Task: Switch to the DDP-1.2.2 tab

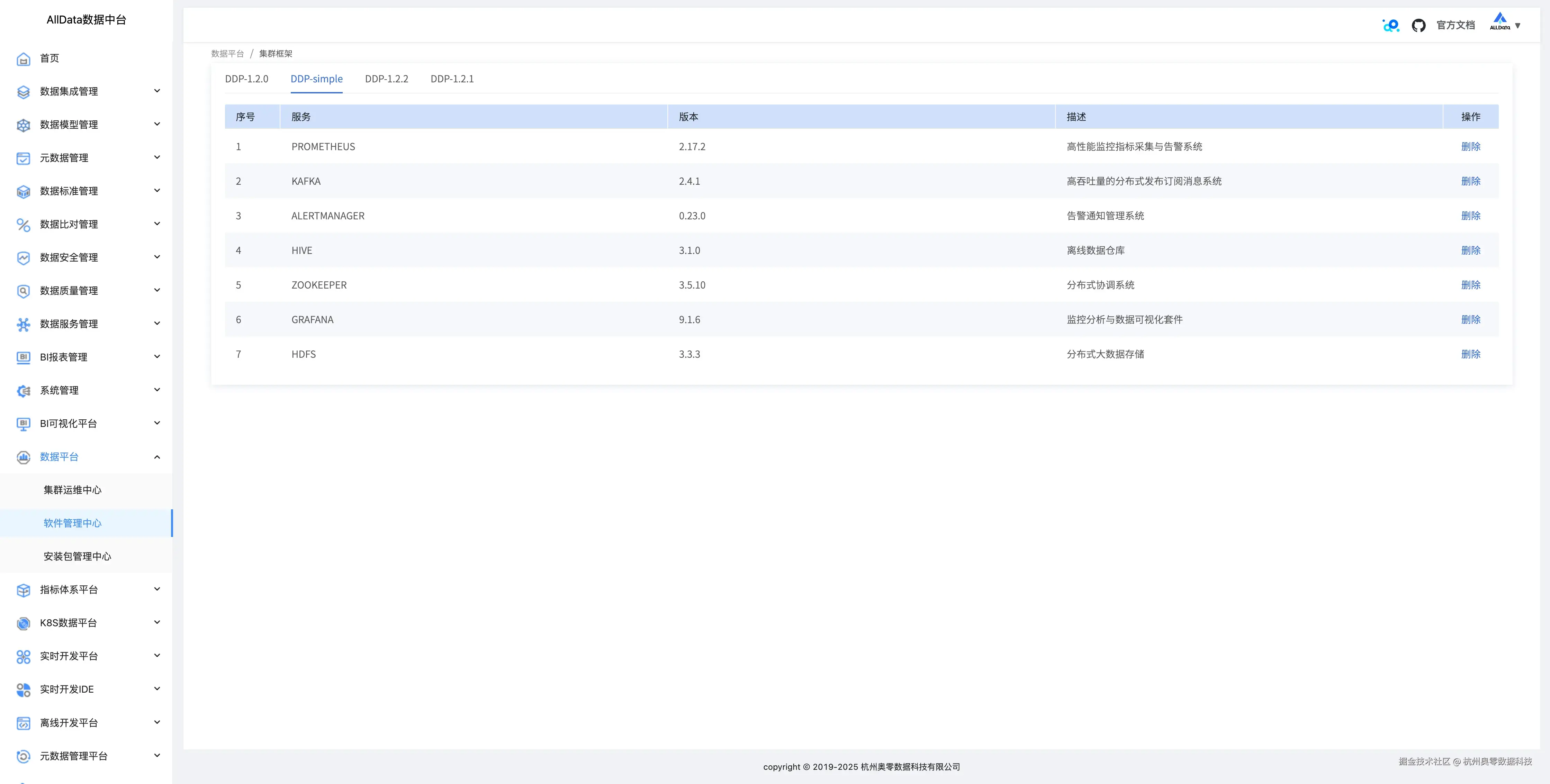Action: (x=386, y=79)
